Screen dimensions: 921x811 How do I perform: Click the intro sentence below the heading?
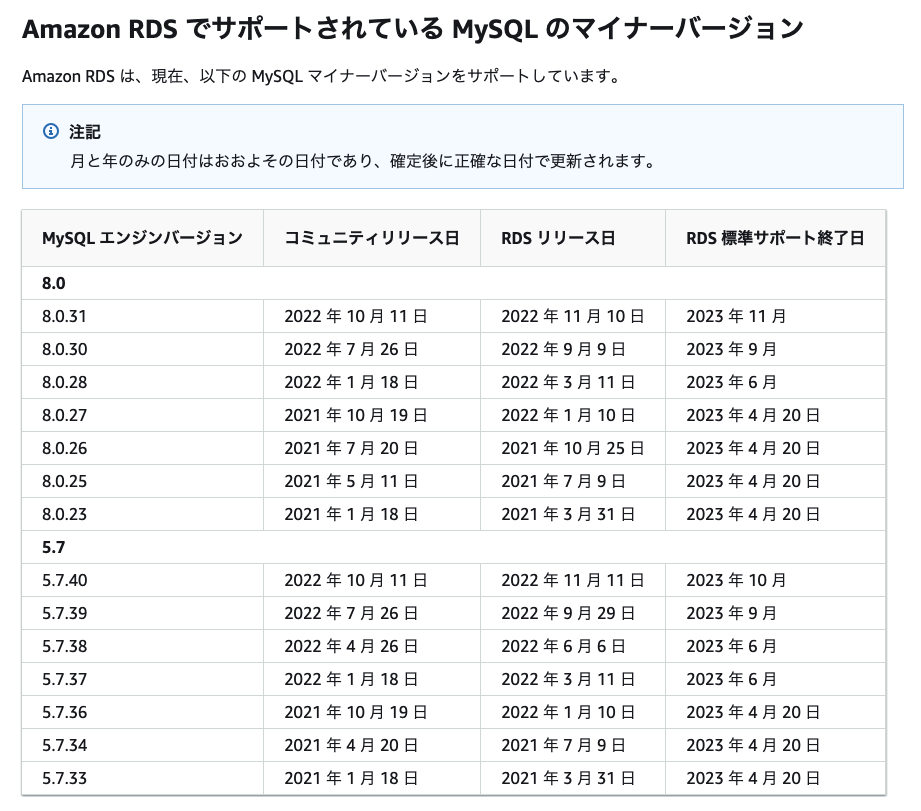[321, 76]
